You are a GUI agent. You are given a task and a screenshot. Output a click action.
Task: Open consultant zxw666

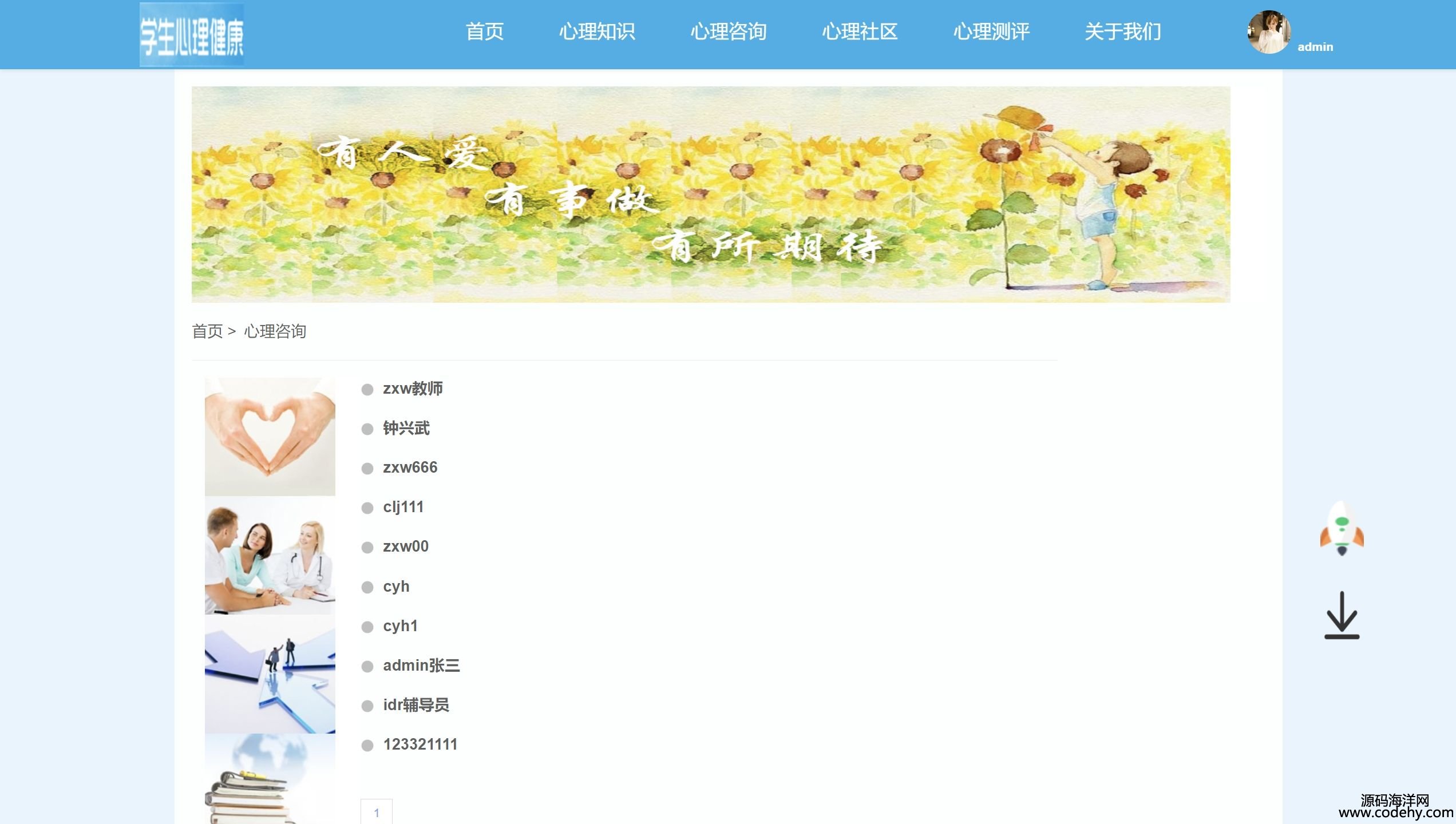(x=410, y=468)
